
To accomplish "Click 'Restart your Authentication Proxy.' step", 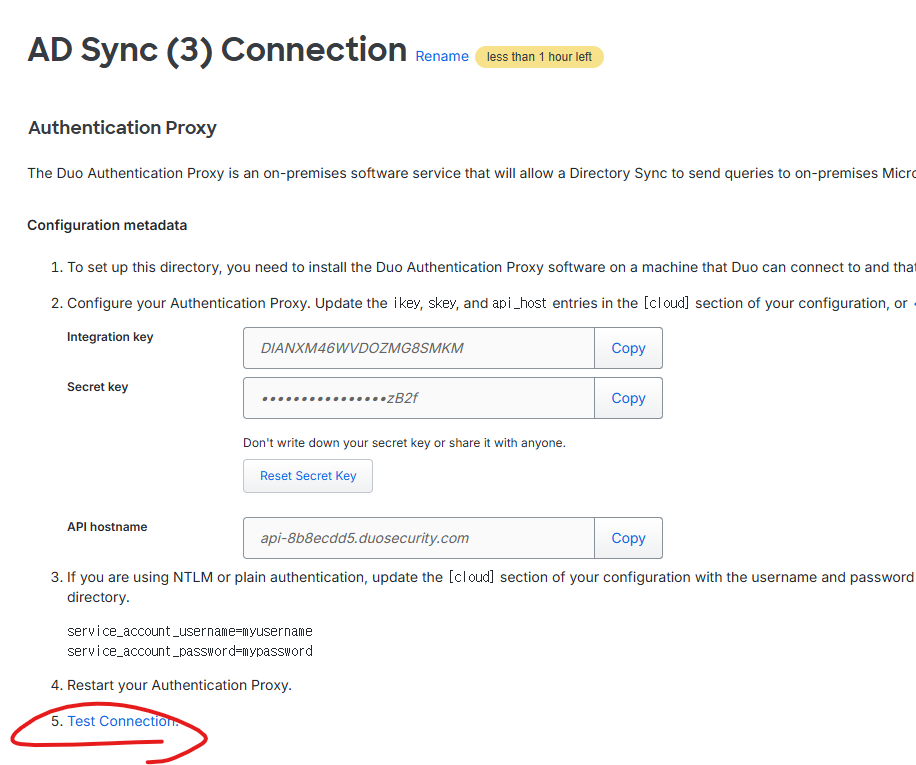I will coord(179,685).
